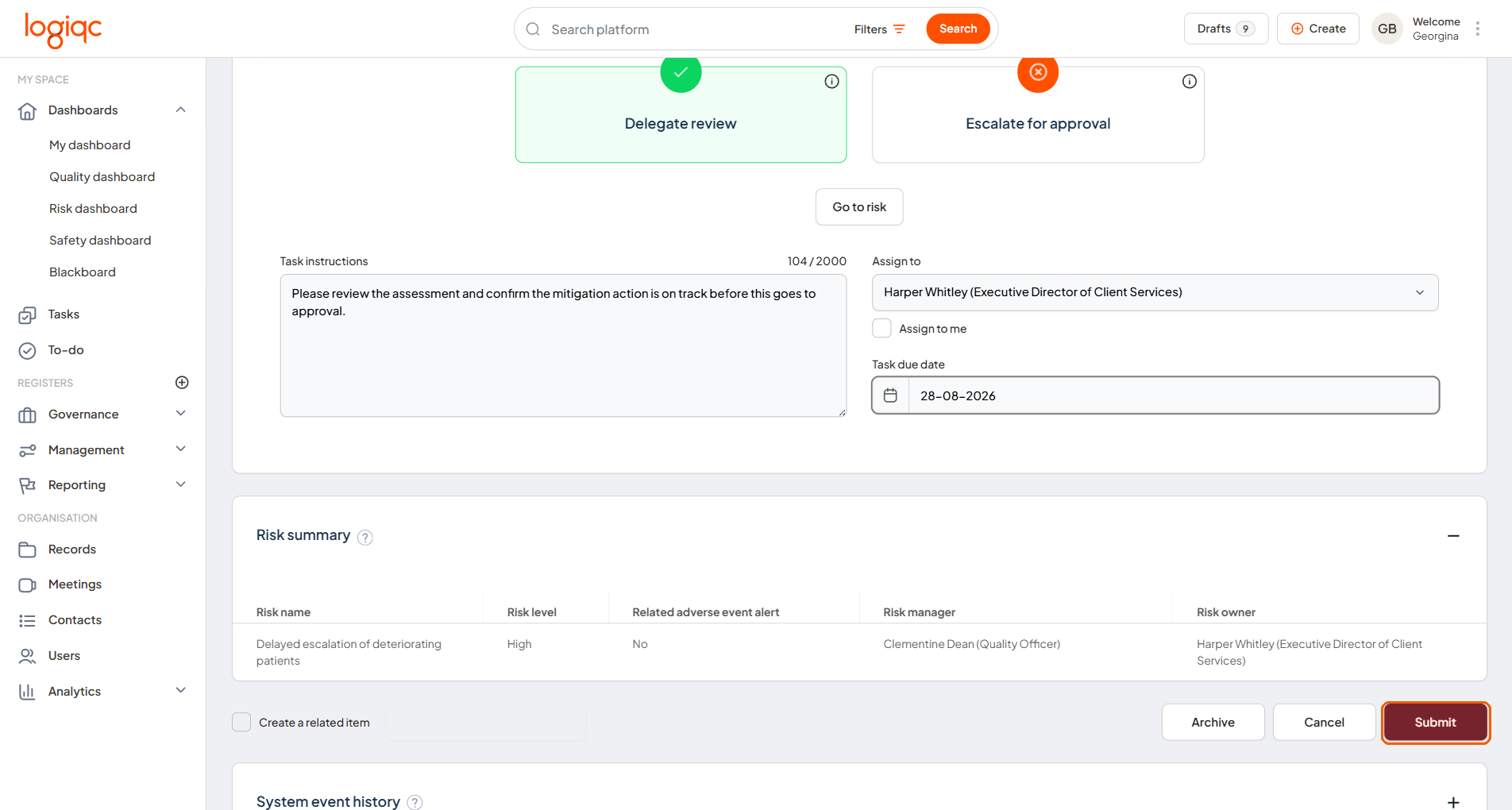This screenshot has width=1512, height=810.
Task: Expand the System event history section
Action: point(1453,802)
